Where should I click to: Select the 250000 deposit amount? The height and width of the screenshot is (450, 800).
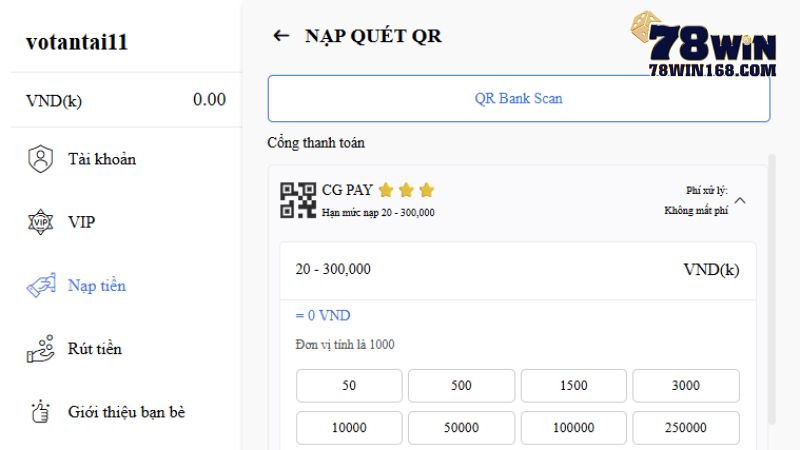pos(686,428)
